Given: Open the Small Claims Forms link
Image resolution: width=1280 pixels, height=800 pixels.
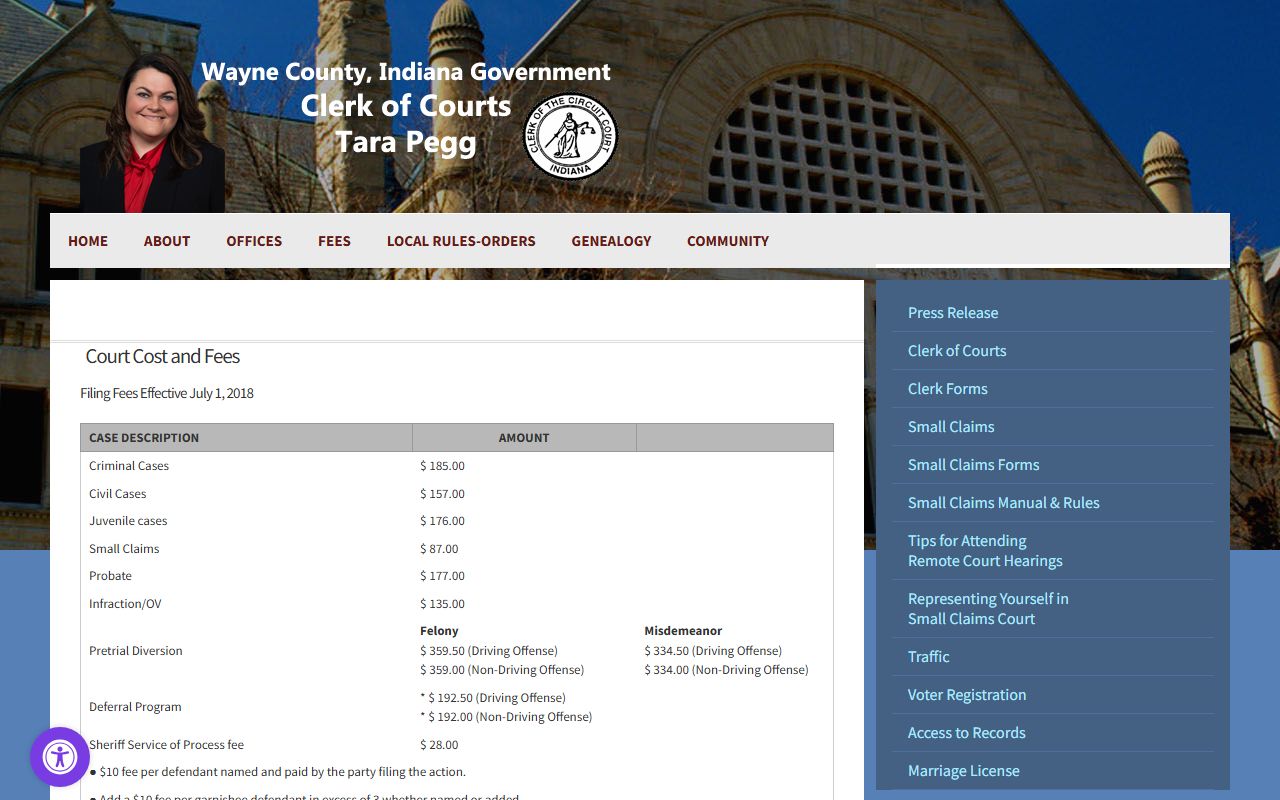Looking at the screenshot, I should coord(974,465).
